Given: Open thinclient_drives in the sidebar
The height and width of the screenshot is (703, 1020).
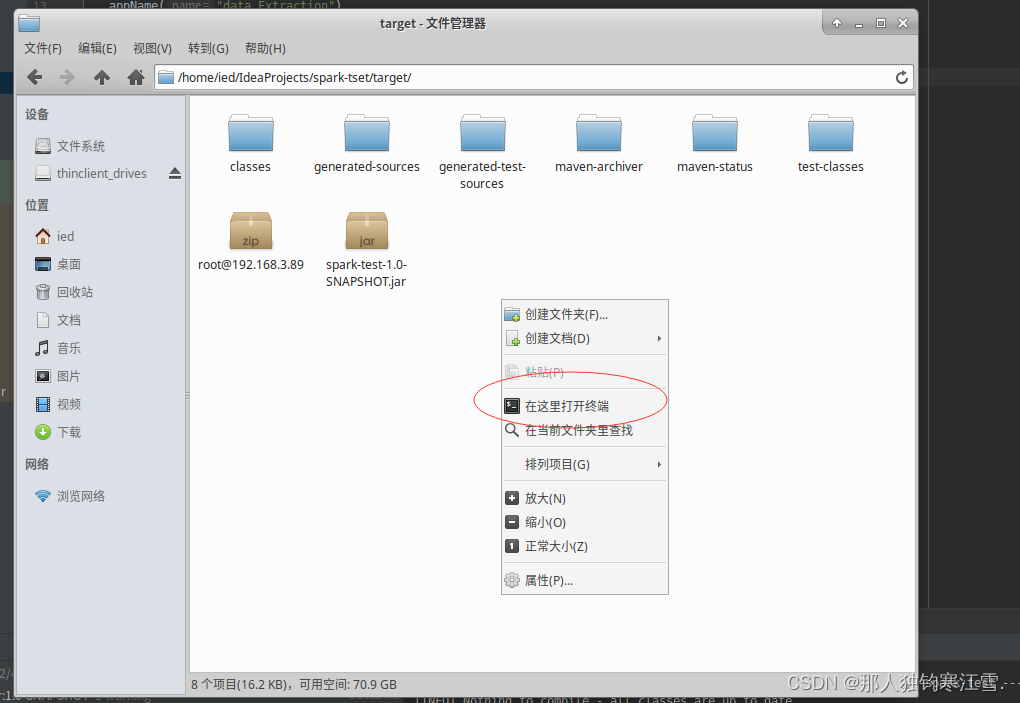Looking at the screenshot, I should [x=91, y=173].
